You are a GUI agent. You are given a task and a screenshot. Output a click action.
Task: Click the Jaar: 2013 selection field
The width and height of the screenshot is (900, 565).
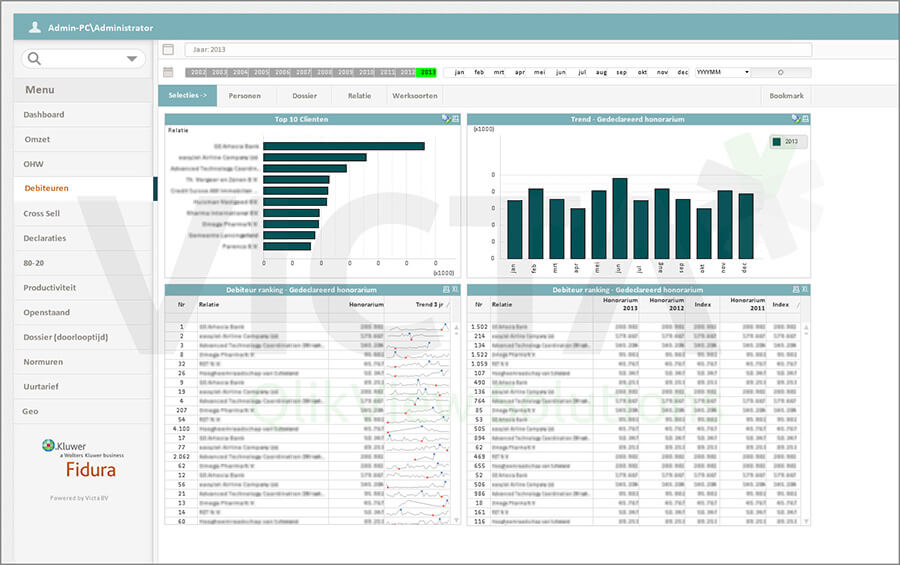(498, 49)
